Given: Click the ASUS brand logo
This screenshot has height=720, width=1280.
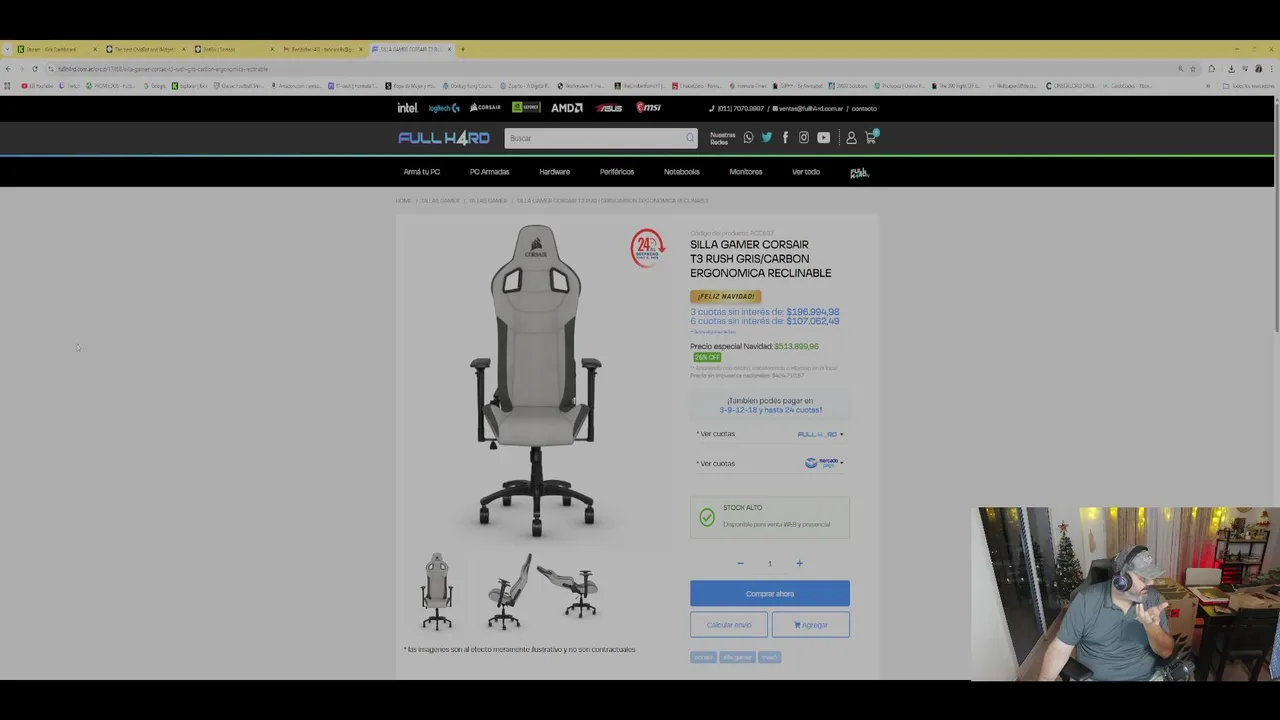Looking at the screenshot, I should [x=608, y=108].
